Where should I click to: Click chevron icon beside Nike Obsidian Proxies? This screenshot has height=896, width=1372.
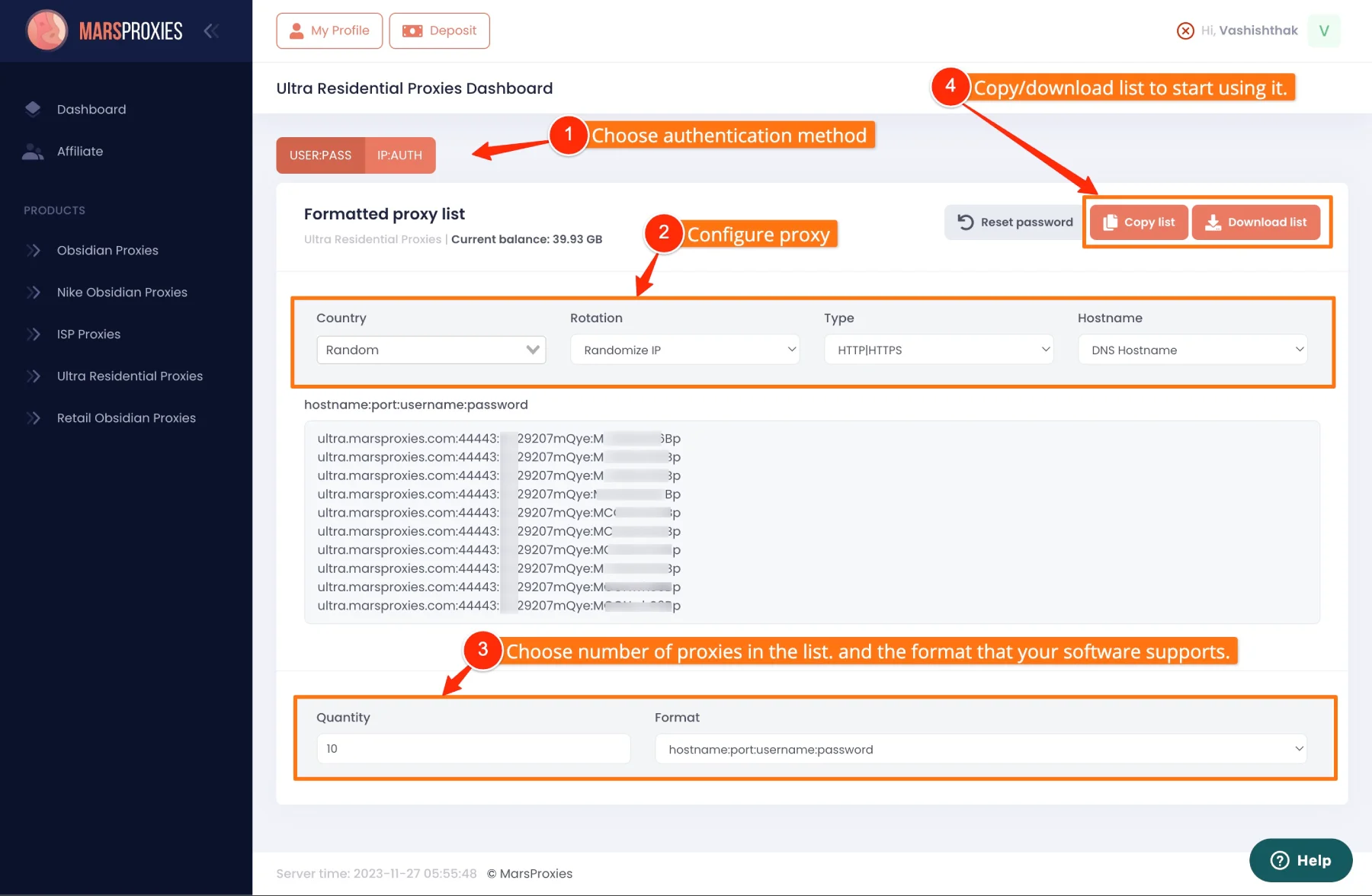coord(33,292)
